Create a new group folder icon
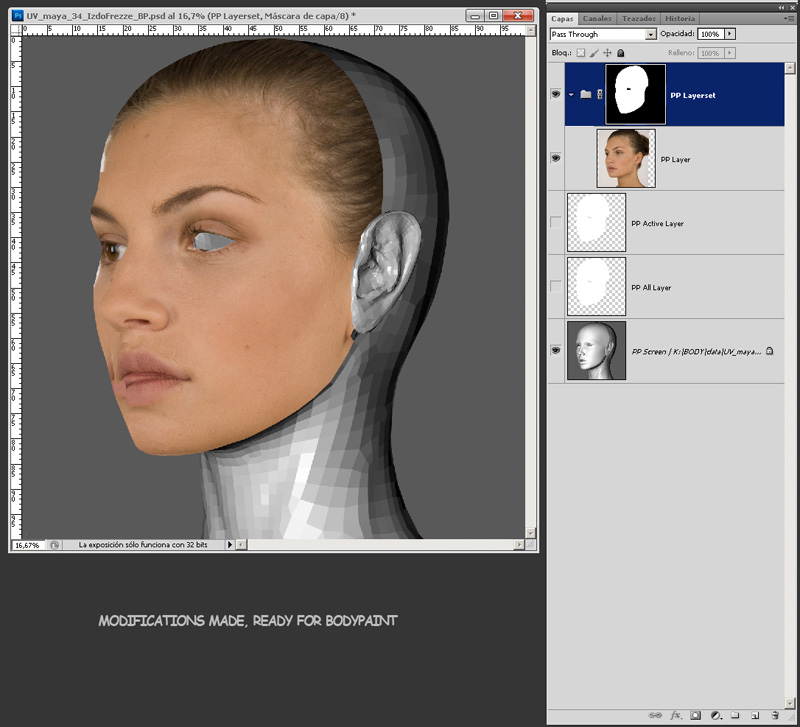Viewport: 800px width, 727px height. 735,715
